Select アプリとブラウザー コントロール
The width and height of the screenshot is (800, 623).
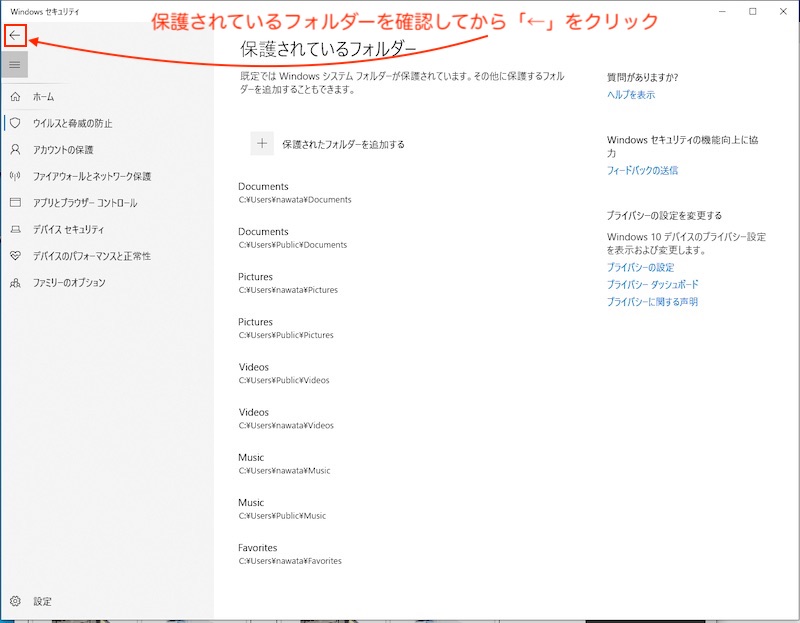(x=85, y=203)
